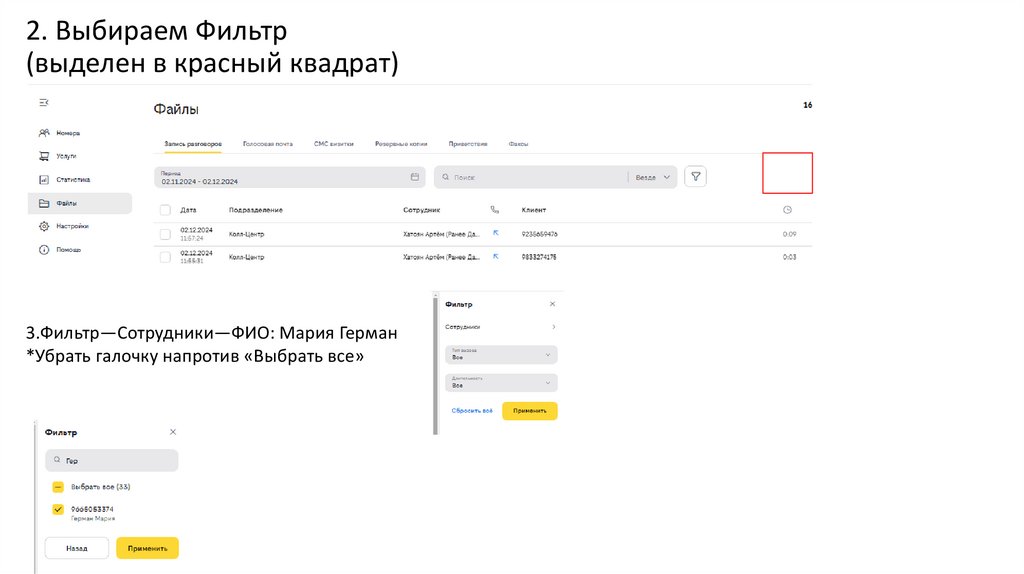Switch to the Запись разговоров tab
1024x574 pixels.
pyautogui.click(x=193, y=144)
